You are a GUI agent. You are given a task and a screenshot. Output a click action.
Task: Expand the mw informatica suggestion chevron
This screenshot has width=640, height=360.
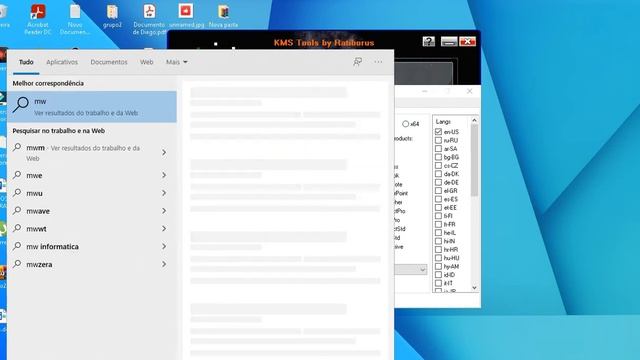coord(164,247)
